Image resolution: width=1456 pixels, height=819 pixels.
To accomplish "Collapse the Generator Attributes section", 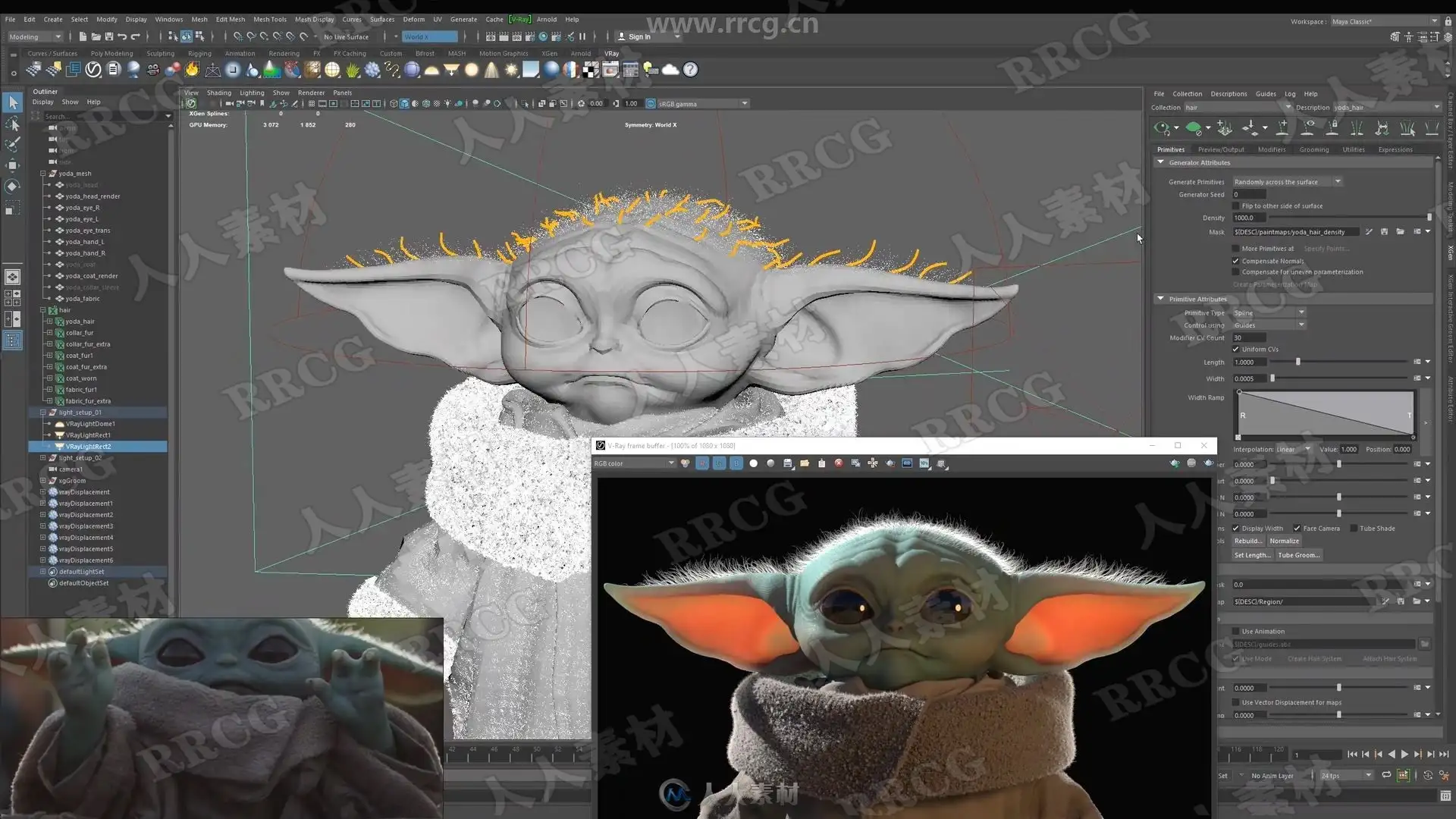I will (1160, 162).
